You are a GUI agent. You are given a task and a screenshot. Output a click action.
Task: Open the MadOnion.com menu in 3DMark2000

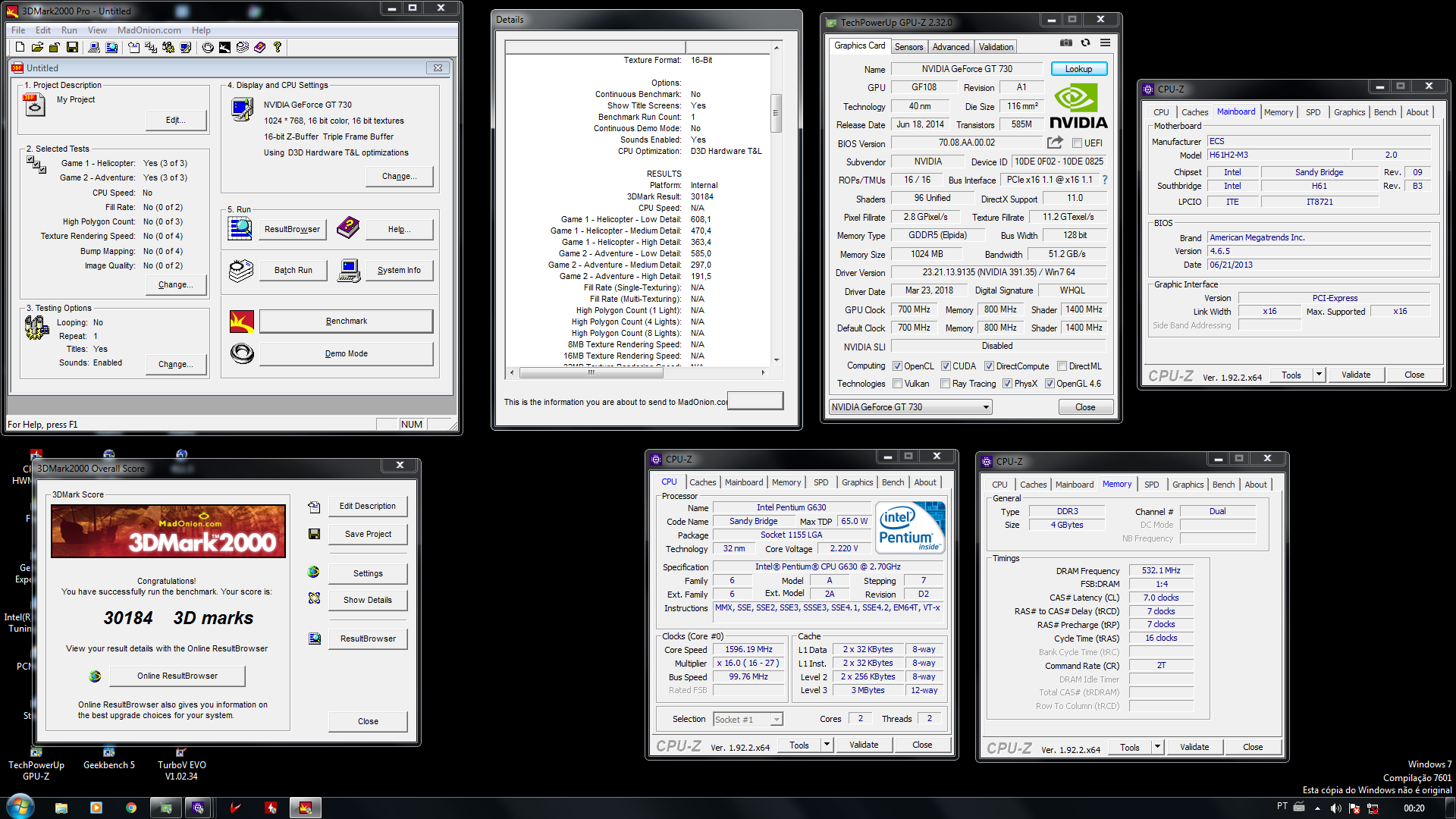coord(149,30)
